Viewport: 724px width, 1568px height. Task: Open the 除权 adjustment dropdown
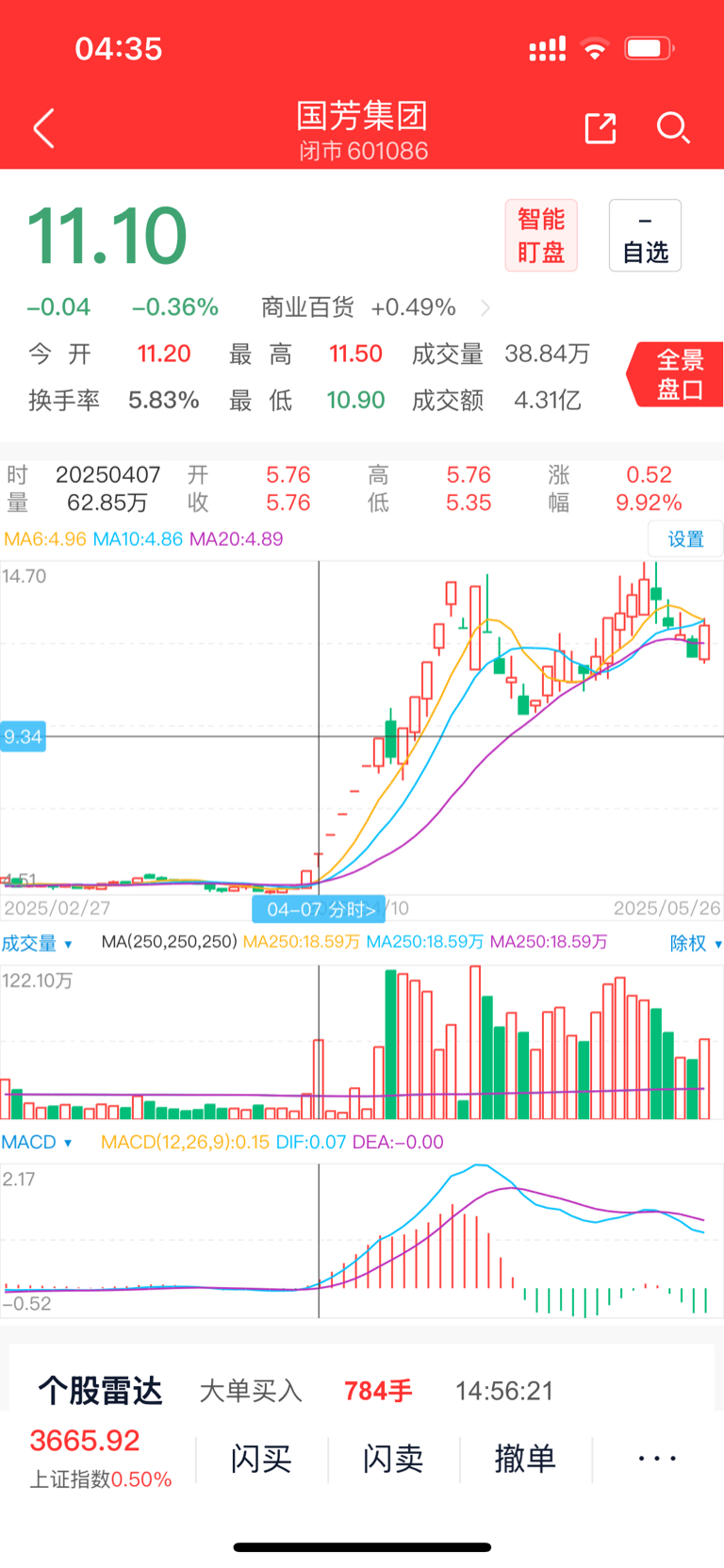tap(696, 943)
